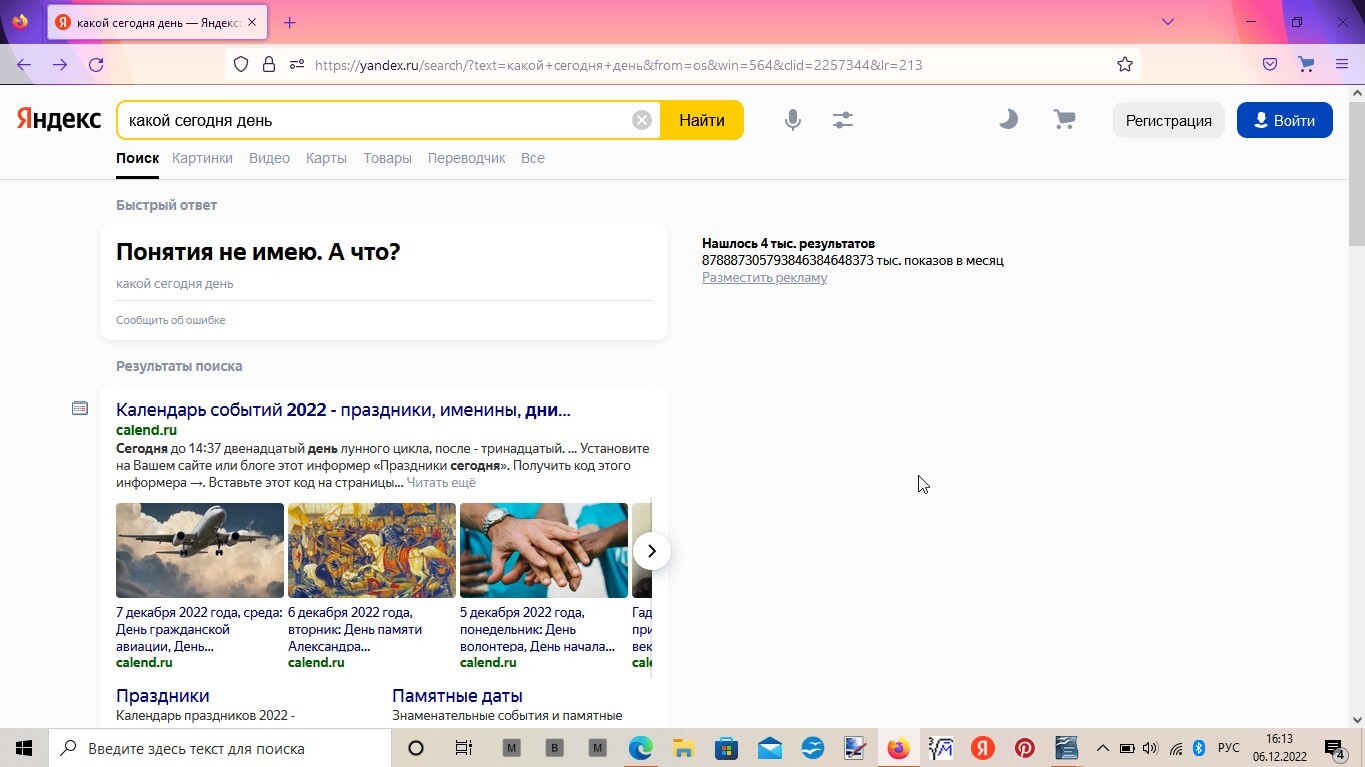Screen dimensions: 1365x767
Task: Click the address bar URL
Action: point(618,65)
